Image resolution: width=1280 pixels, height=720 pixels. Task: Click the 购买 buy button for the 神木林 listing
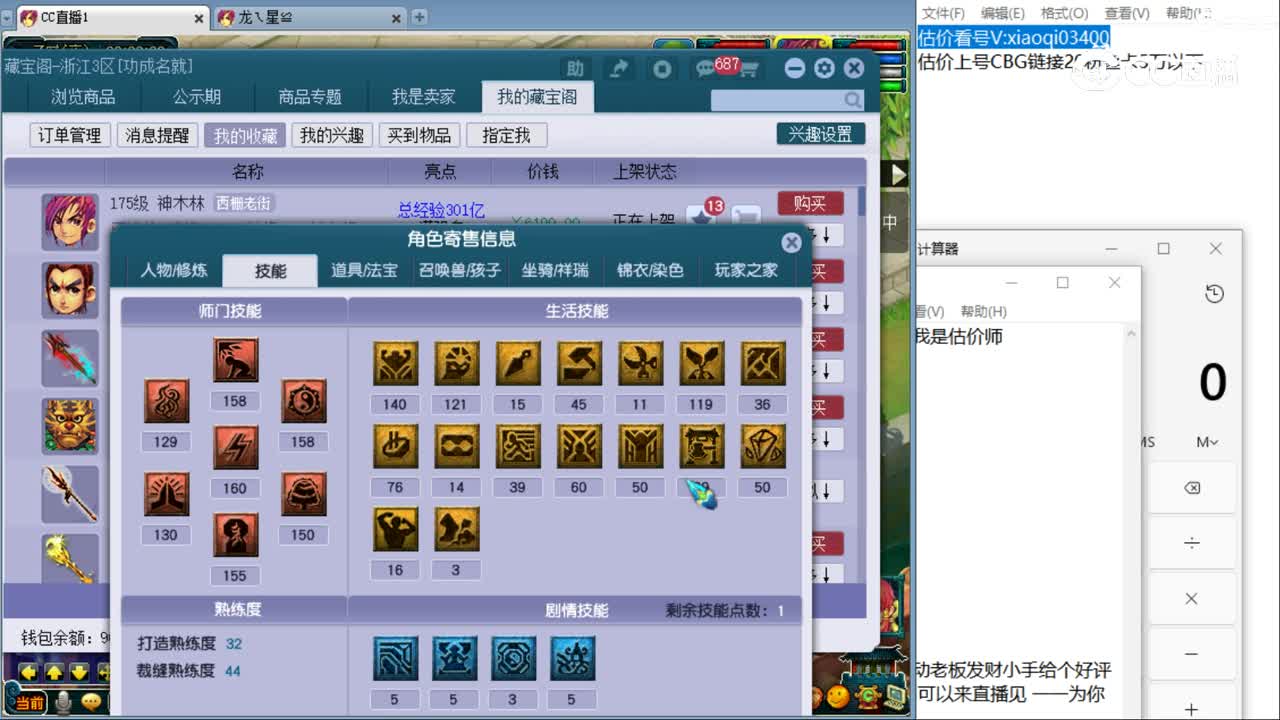(x=810, y=203)
